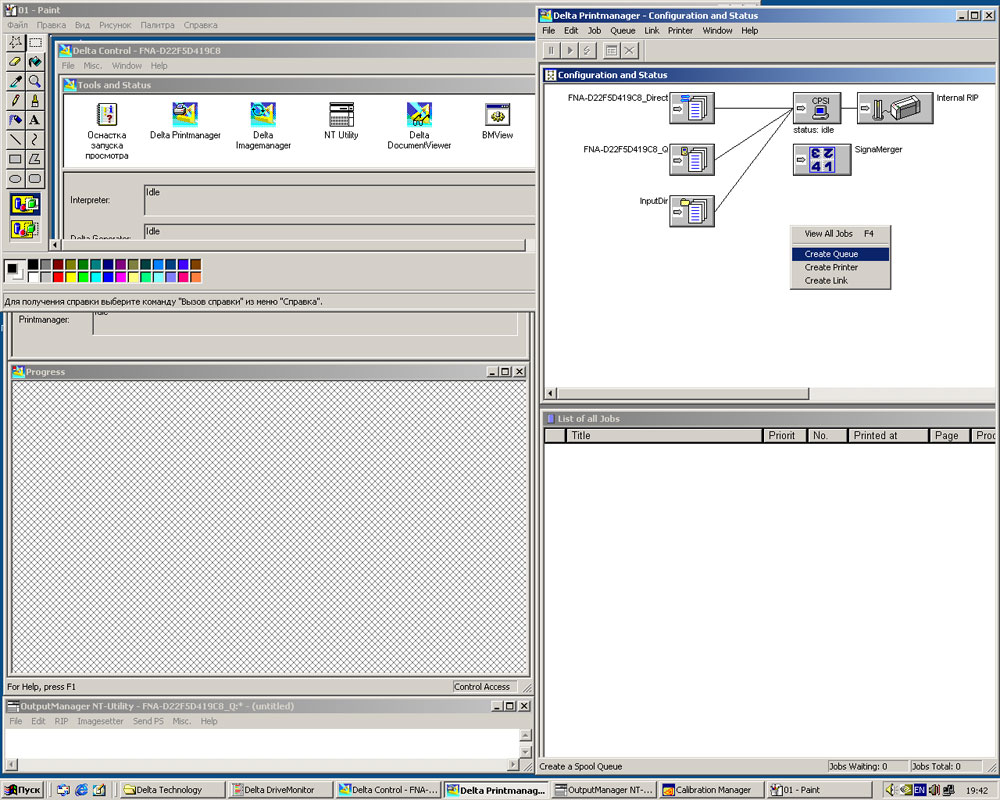Screen dimensions: 1000x800
Task: Open the Queue menu in Printmanager
Action: coord(622,31)
